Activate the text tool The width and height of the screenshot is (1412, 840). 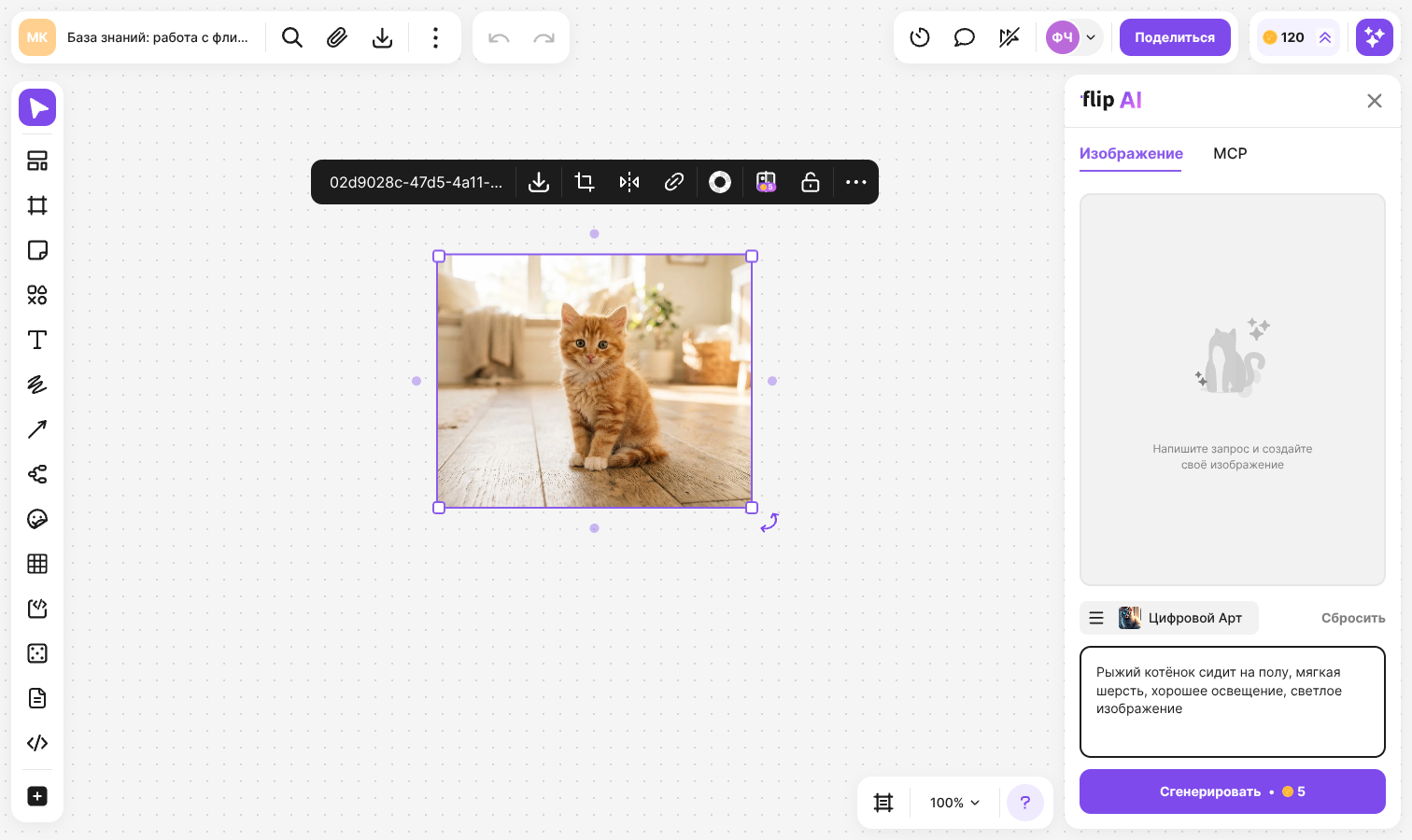coord(37,340)
